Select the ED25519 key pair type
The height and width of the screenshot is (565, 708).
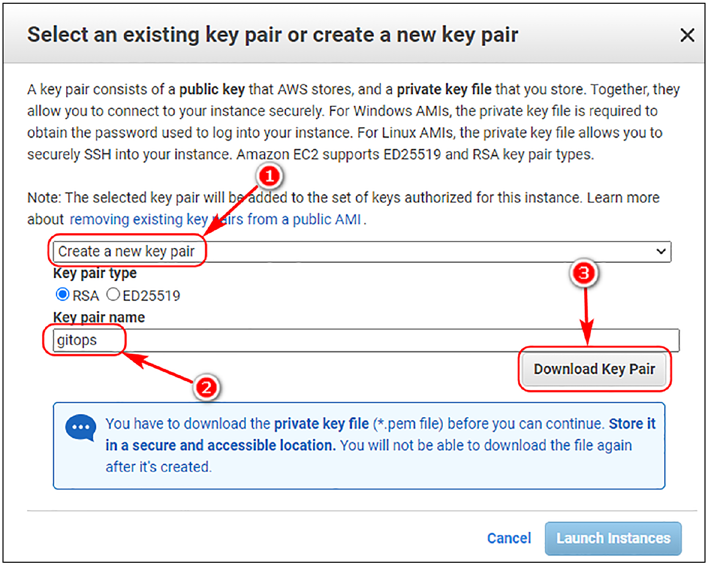click(x=113, y=294)
